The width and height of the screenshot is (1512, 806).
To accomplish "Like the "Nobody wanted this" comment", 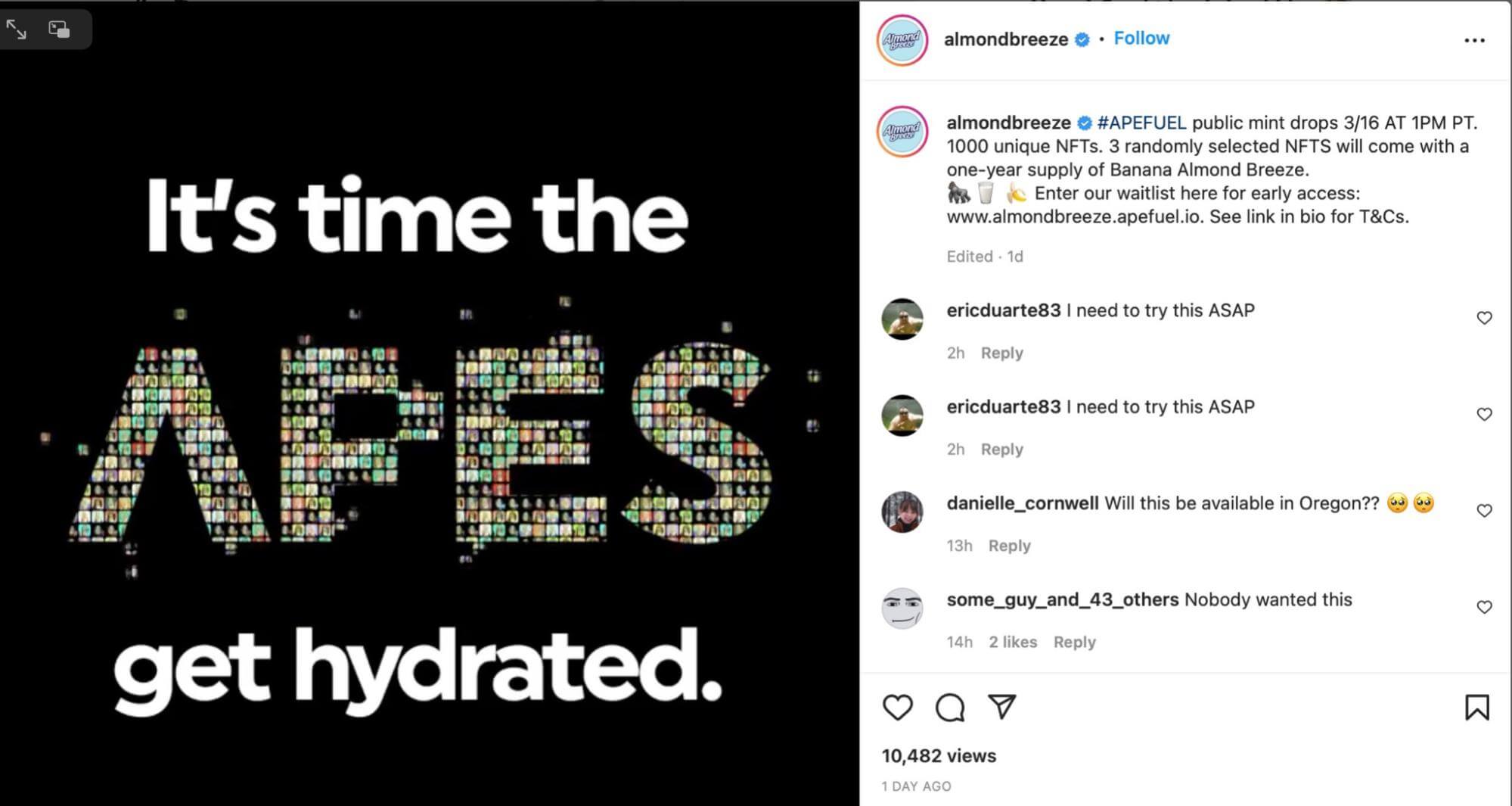I will tap(1484, 607).
